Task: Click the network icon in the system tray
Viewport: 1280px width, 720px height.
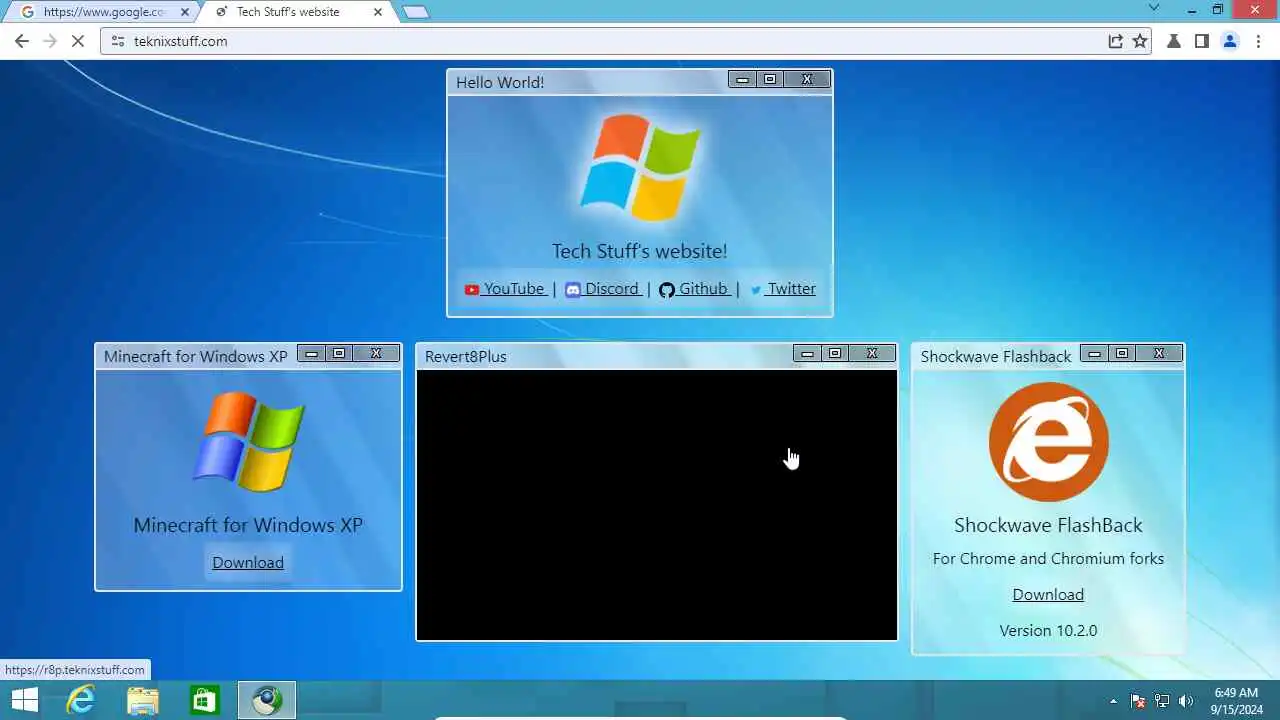Action: point(1162,701)
